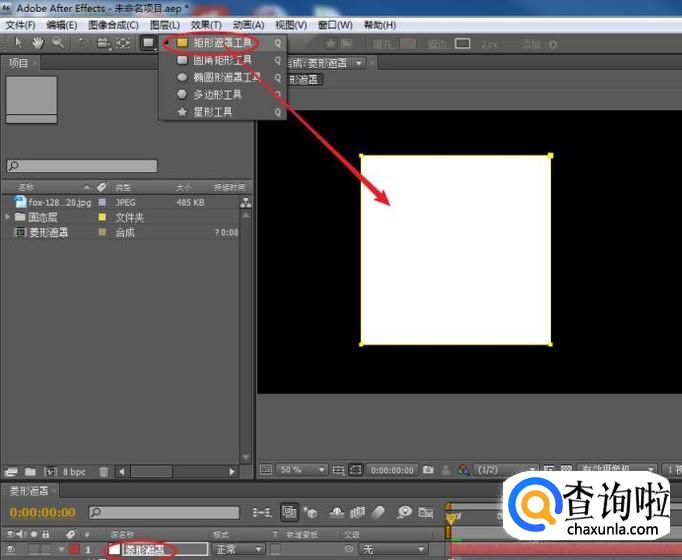Choose 星形工具 from the shape tool list

point(211,112)
